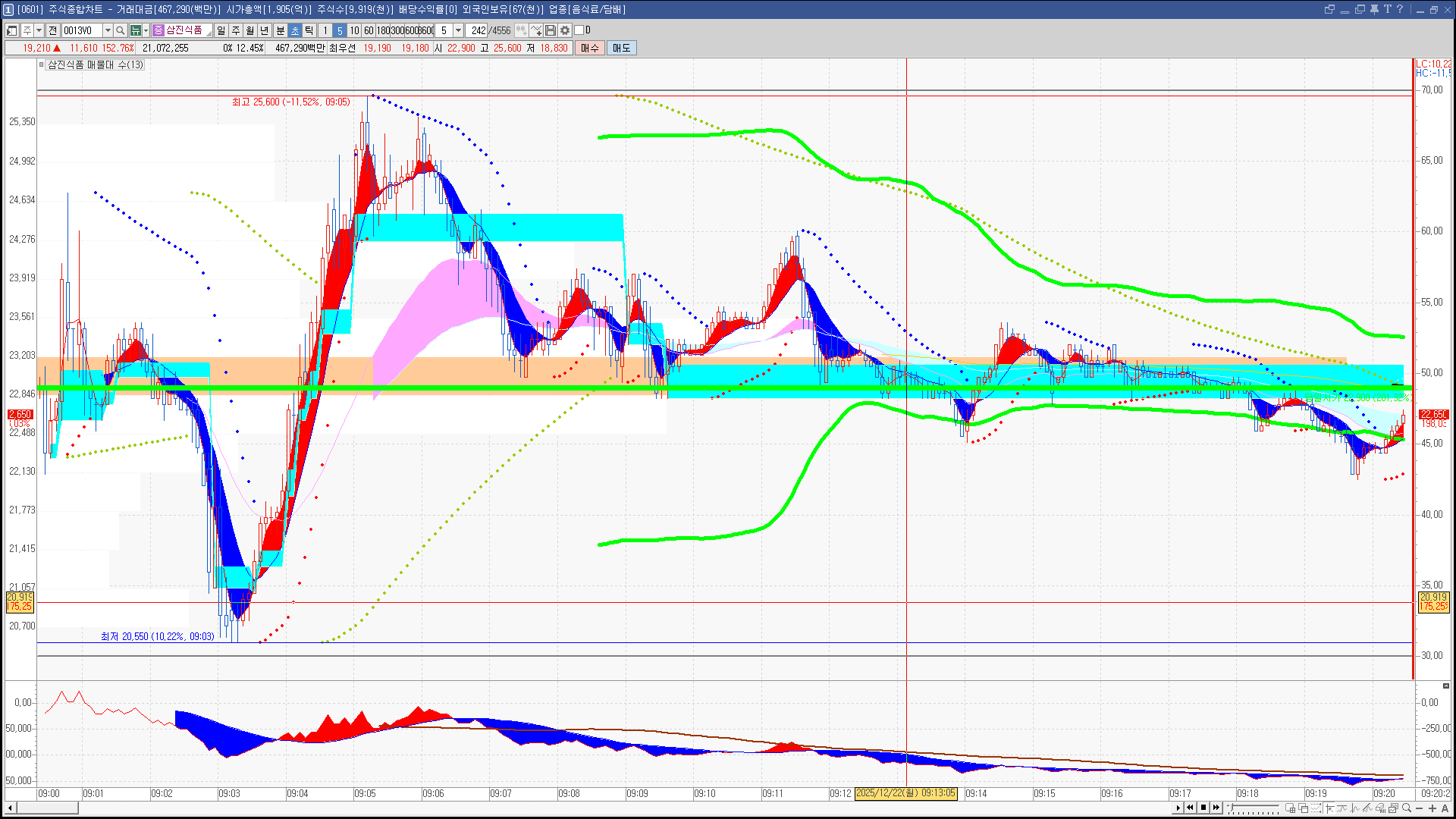This screenshot has width=1456, height=819.
Task: Click the save chart floppy icon
Action: coord(551,30)
